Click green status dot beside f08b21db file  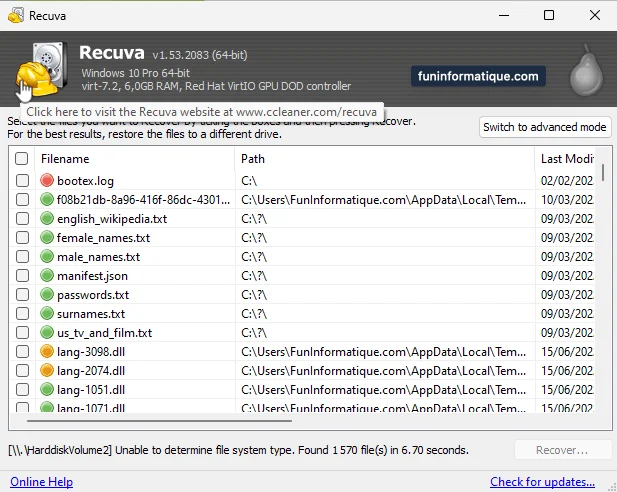pos(47,200)
